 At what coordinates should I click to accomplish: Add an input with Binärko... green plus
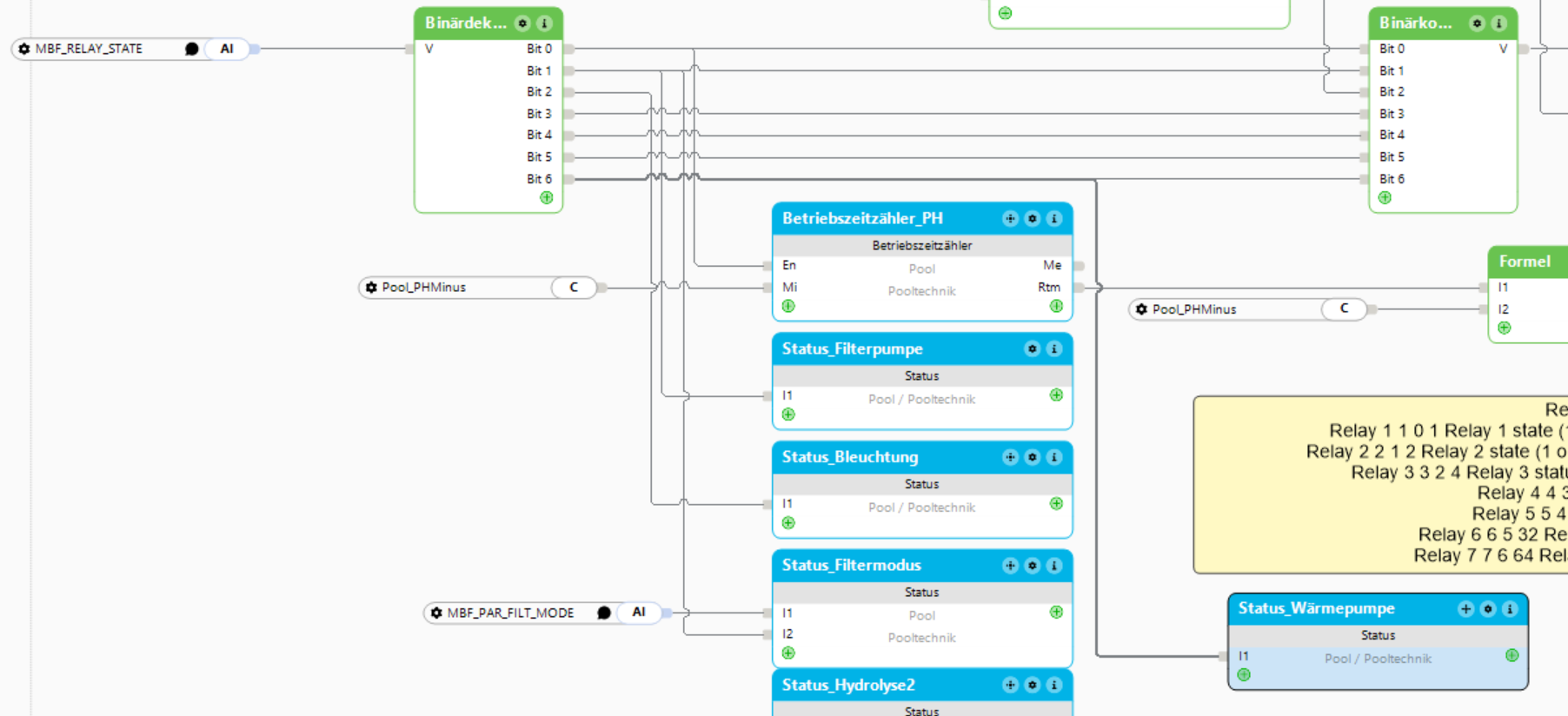(x=1385, y=198)
